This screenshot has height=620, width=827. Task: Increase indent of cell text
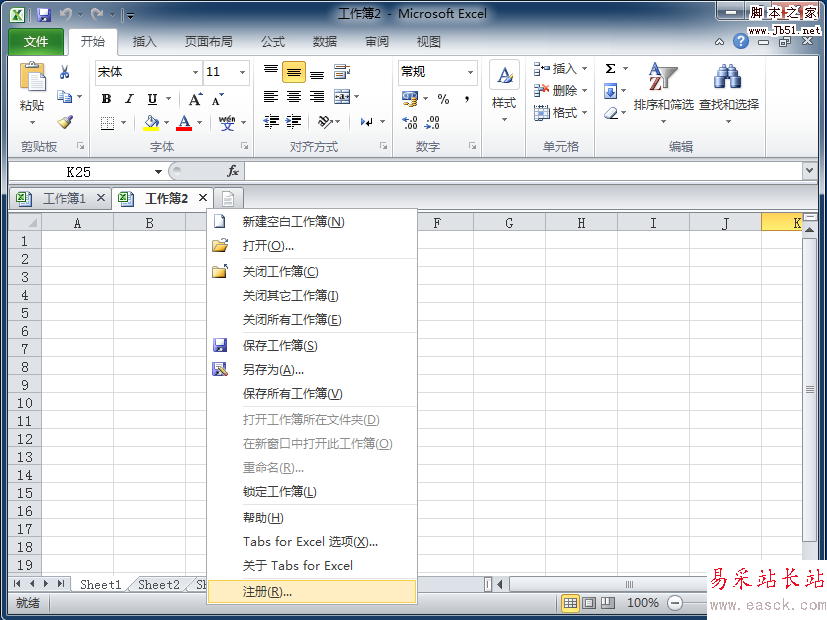294,122
